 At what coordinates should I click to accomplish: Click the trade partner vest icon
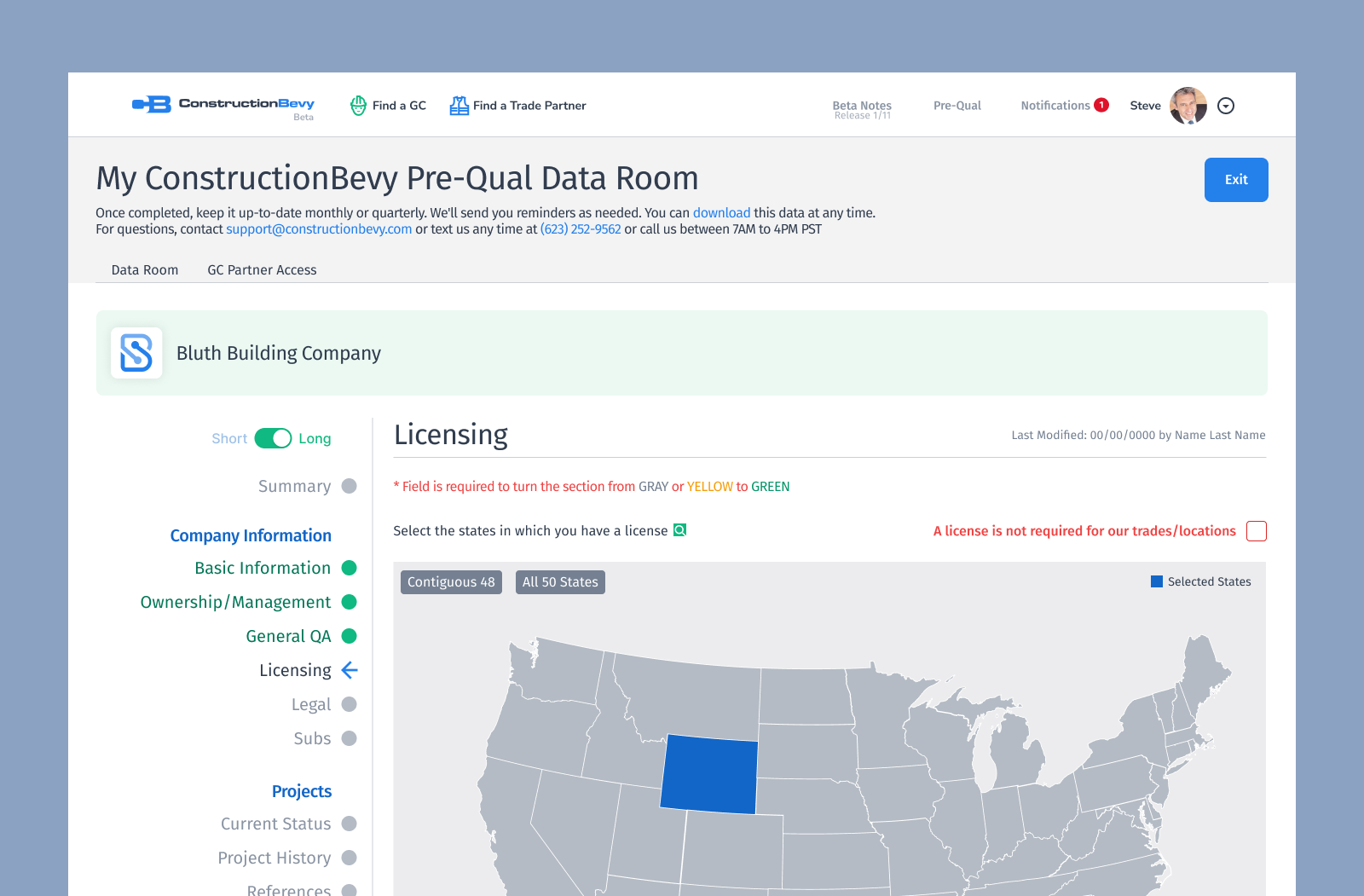(x=459, y=106)
